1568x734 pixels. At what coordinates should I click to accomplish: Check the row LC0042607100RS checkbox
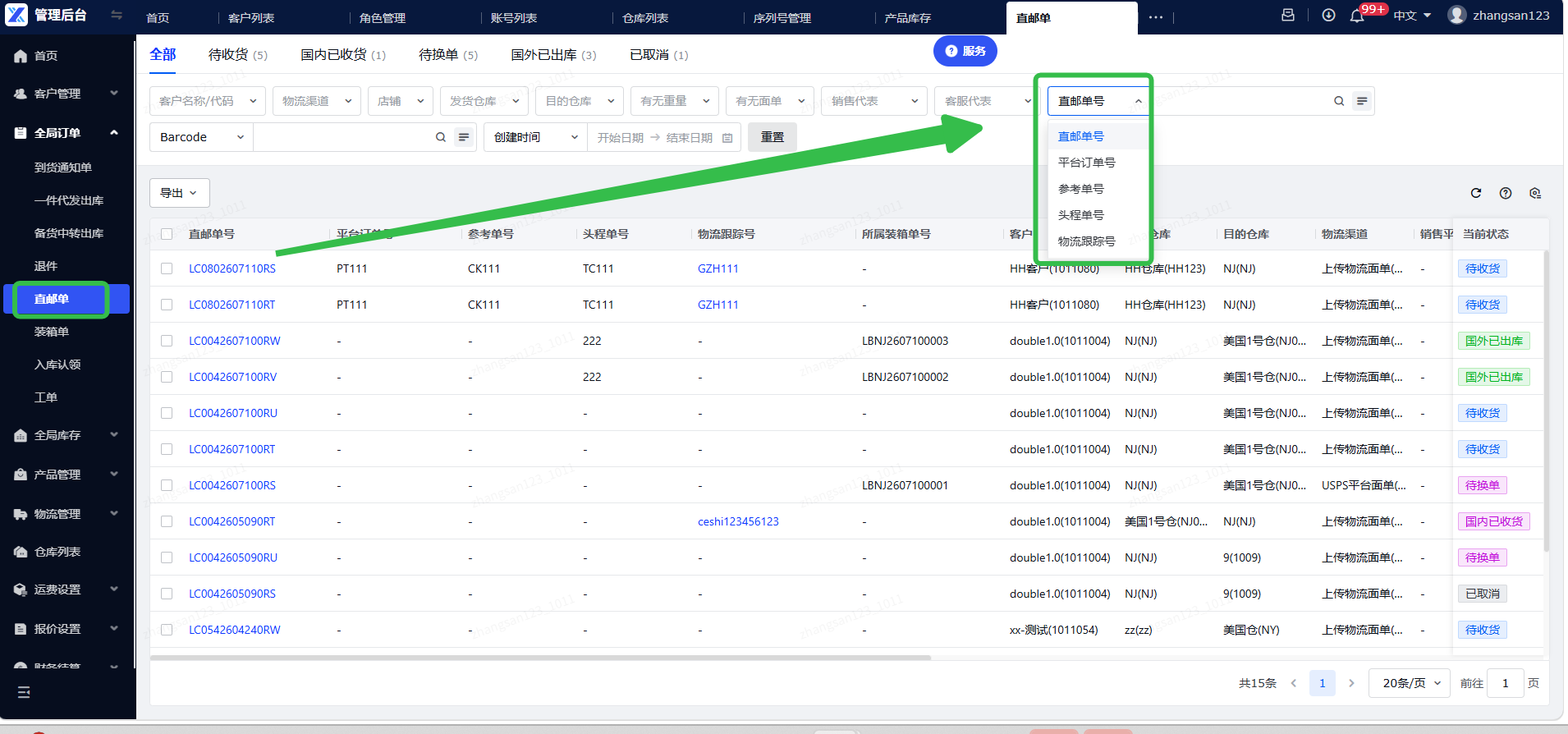point(167,485)
